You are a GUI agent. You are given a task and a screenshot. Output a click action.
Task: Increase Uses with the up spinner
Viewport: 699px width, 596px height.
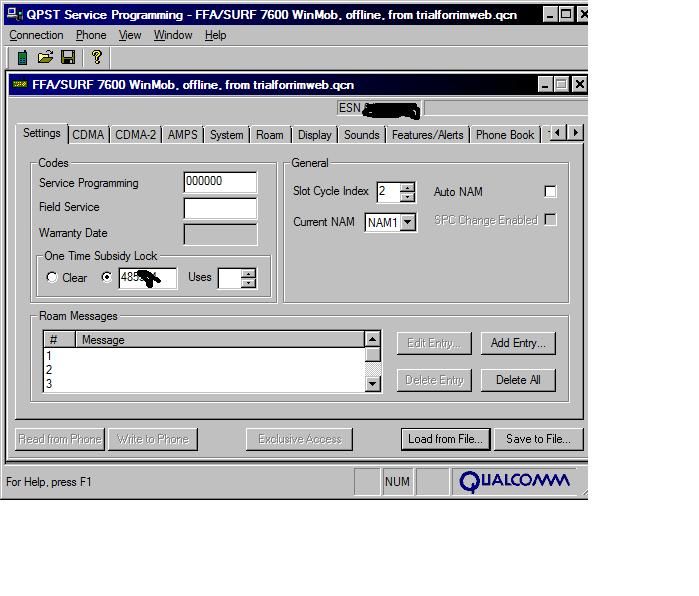click(x=249, y=273)
